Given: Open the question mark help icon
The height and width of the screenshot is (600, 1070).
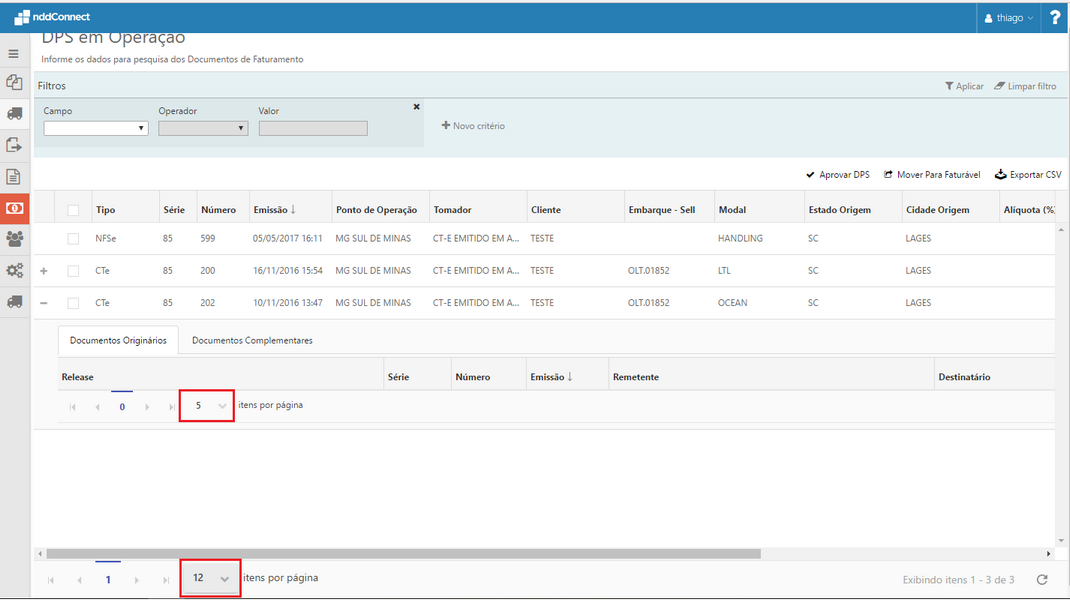Looking at the screenshot, I should pos(1055,18).
